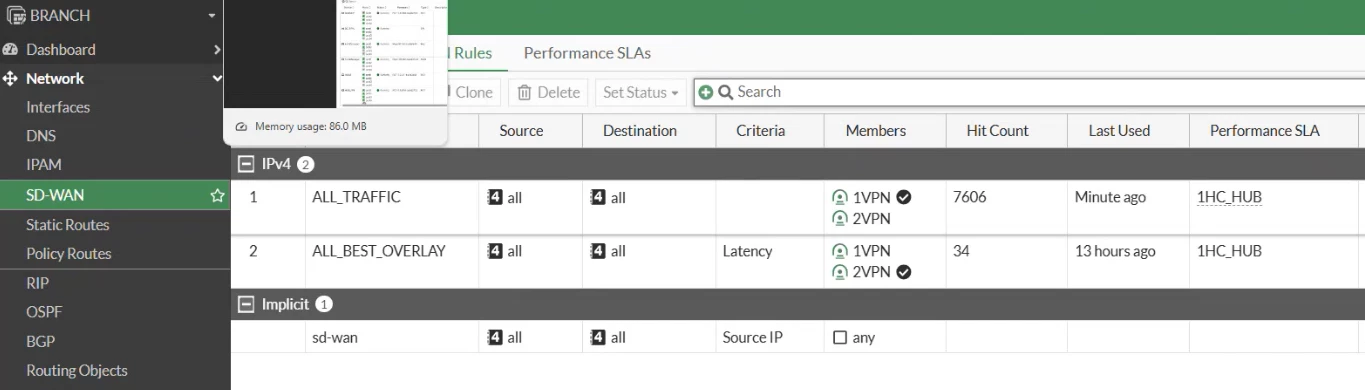This screenshot has width=1365, height=390.
Task: Click the source address icon in ALL_BEST_OVERLAY row
Action: [x=494, y=251]
